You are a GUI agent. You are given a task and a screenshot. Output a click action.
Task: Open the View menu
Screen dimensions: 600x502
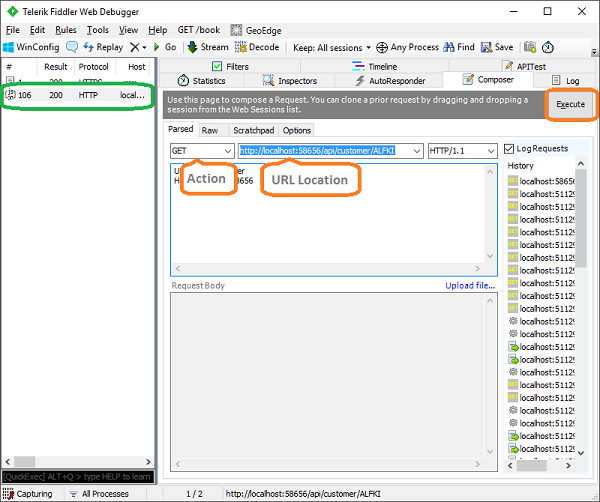128,30
